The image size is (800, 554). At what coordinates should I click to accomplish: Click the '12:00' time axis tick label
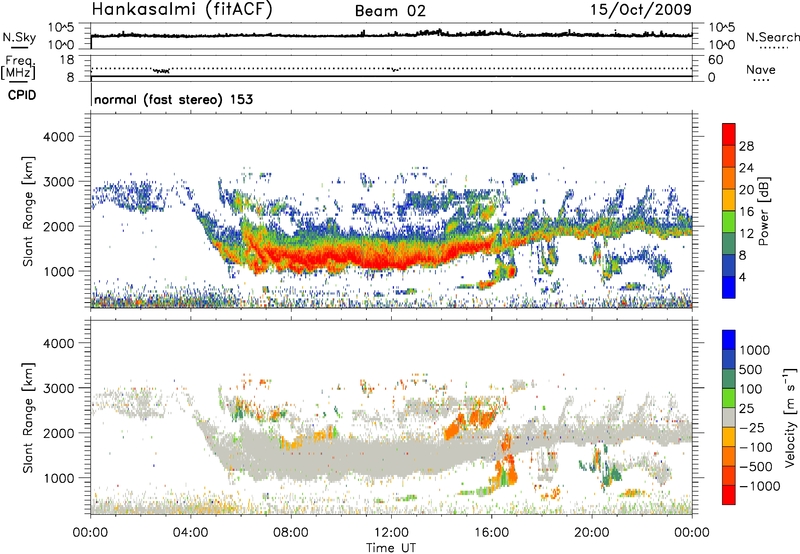[x=391, y=533]
